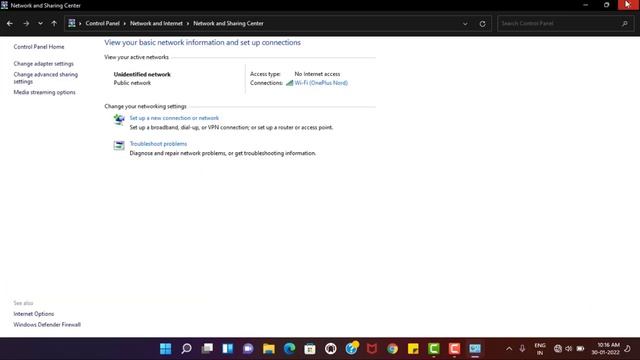Select Control Panel in the breadcrumb
Image resolution: width=640 pixels, height=360 pixels.
(102, 23)
